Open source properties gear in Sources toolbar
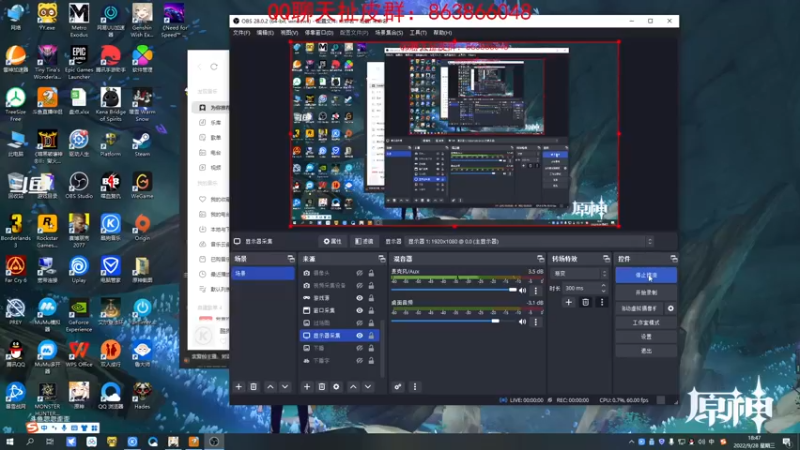Viewport: 800px width, 450px height. (336, 387)
